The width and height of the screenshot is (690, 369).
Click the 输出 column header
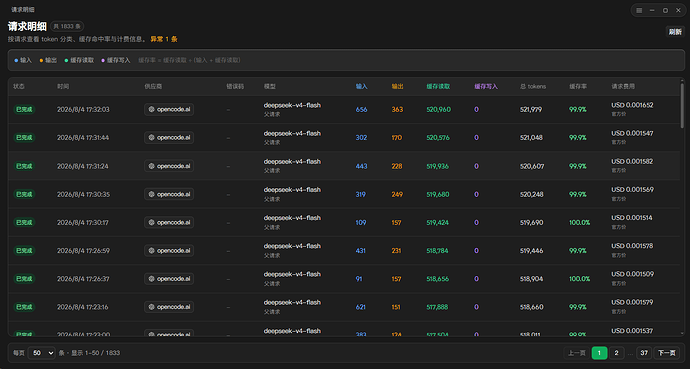(397, 86)
